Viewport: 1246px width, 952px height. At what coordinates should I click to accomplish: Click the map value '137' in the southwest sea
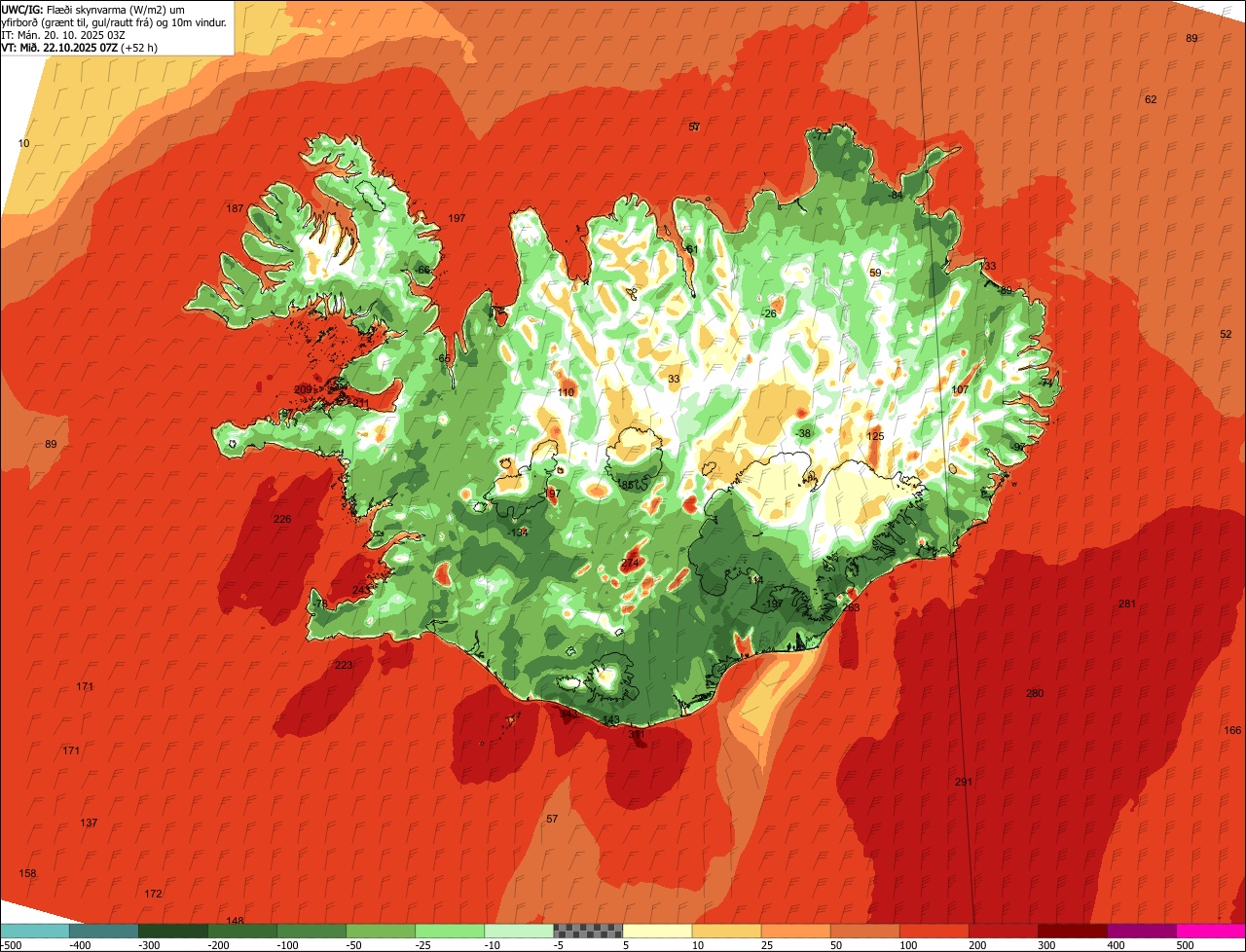pos(89,824)
